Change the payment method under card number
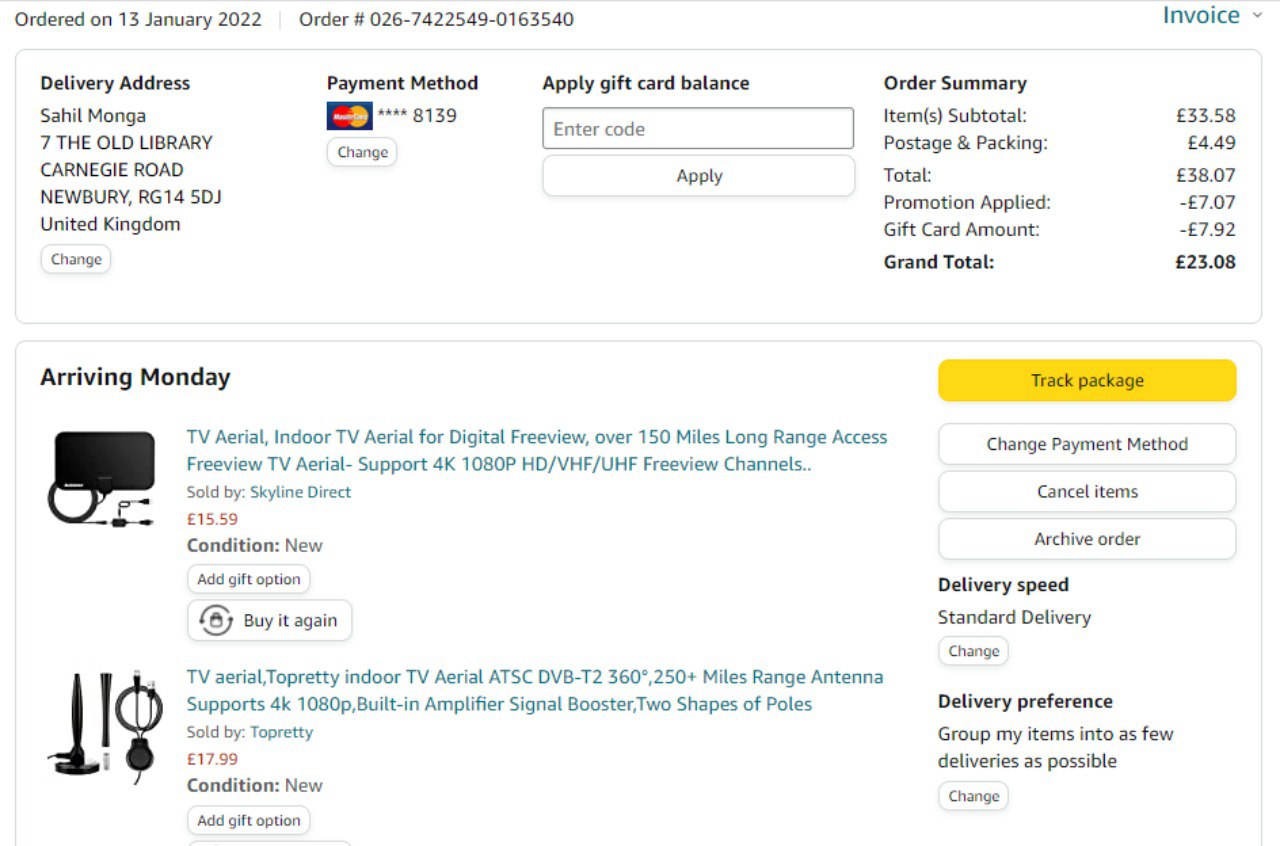 [x=362, y=152]
